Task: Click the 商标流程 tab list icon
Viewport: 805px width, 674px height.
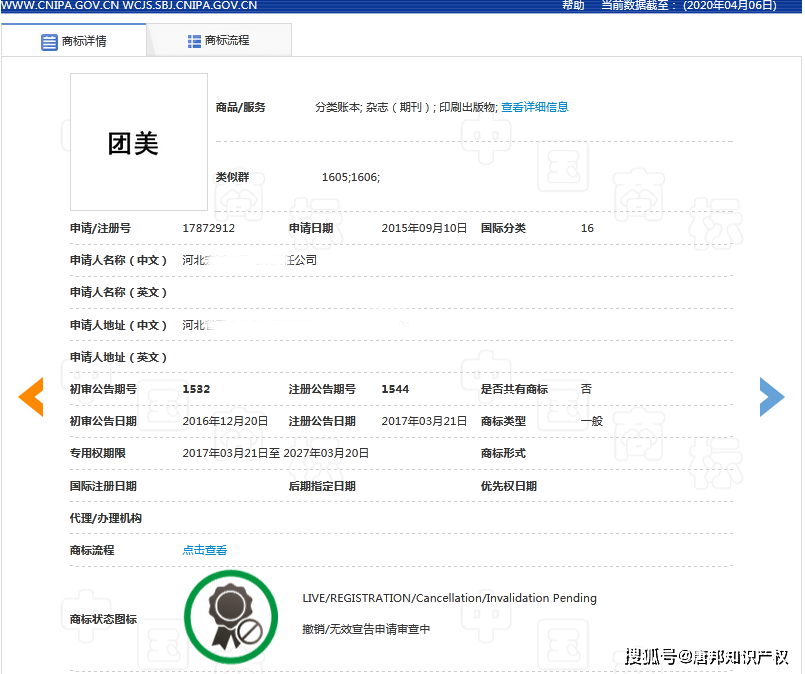Action: 194,41
